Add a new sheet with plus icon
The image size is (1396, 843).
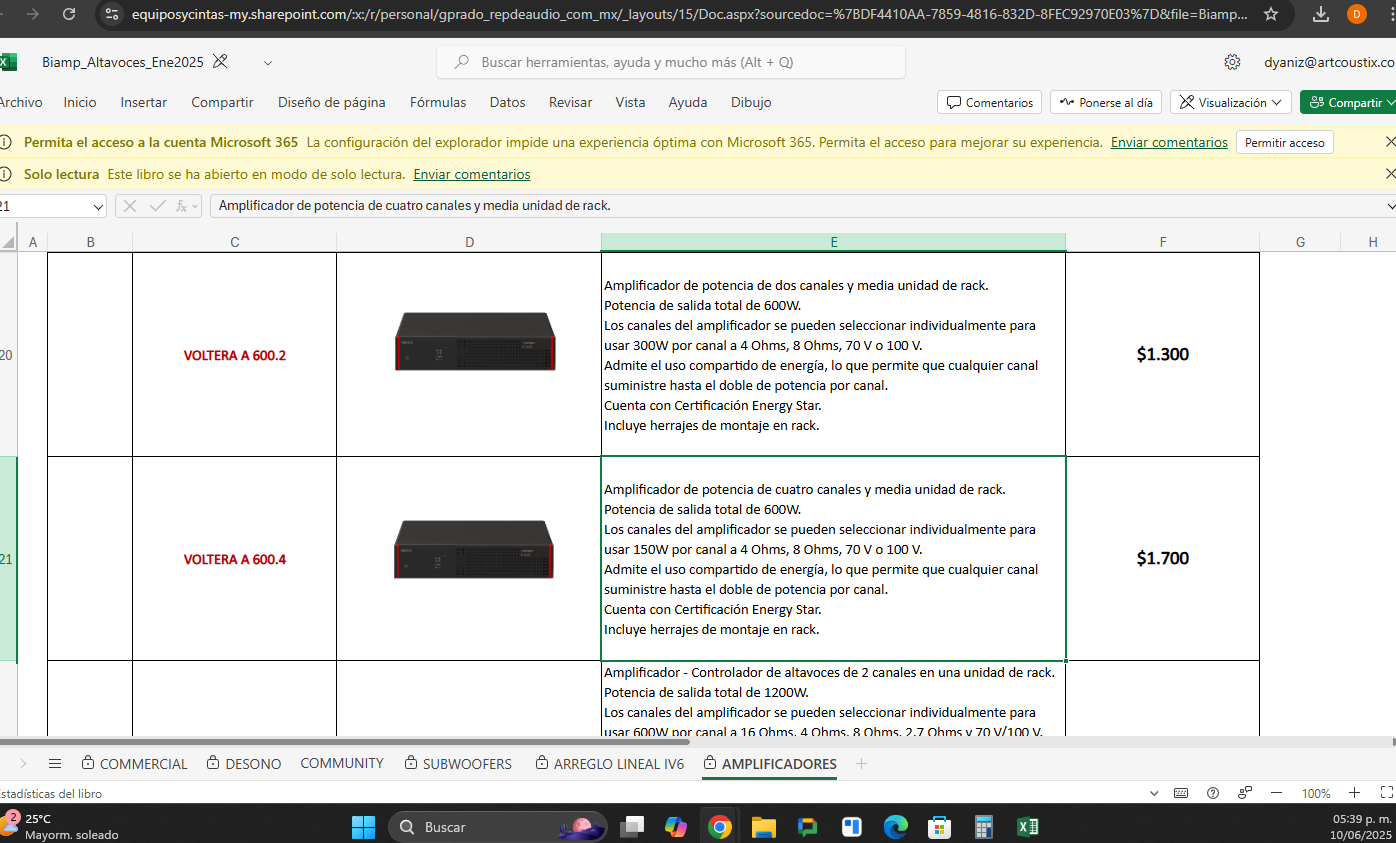tap(861, 763)
